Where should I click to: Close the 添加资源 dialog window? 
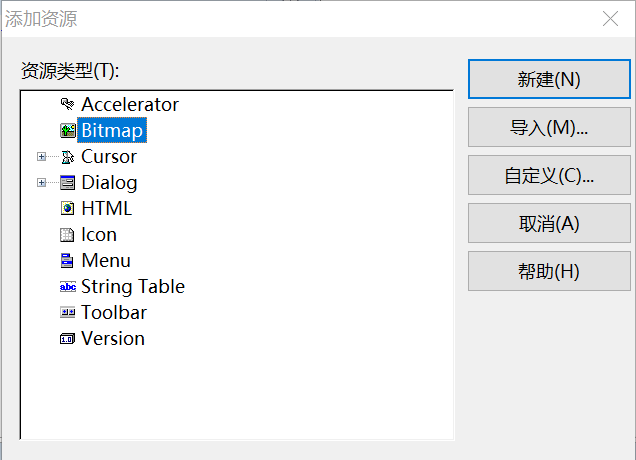(x=609, y=18)
